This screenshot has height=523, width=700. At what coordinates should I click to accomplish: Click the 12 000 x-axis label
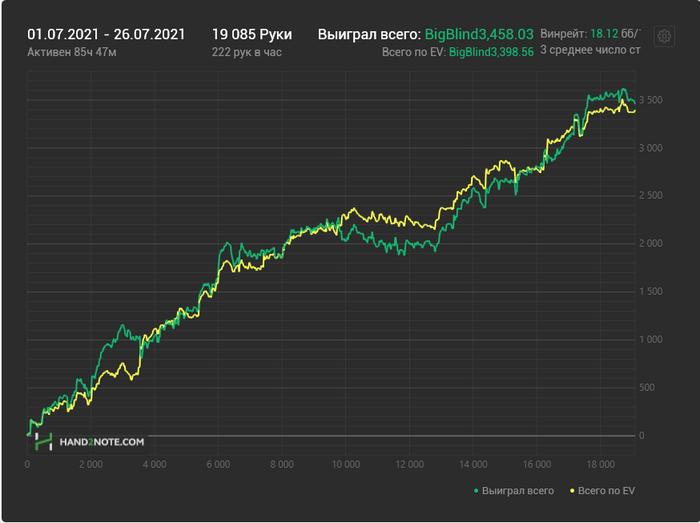click(410, 465)
